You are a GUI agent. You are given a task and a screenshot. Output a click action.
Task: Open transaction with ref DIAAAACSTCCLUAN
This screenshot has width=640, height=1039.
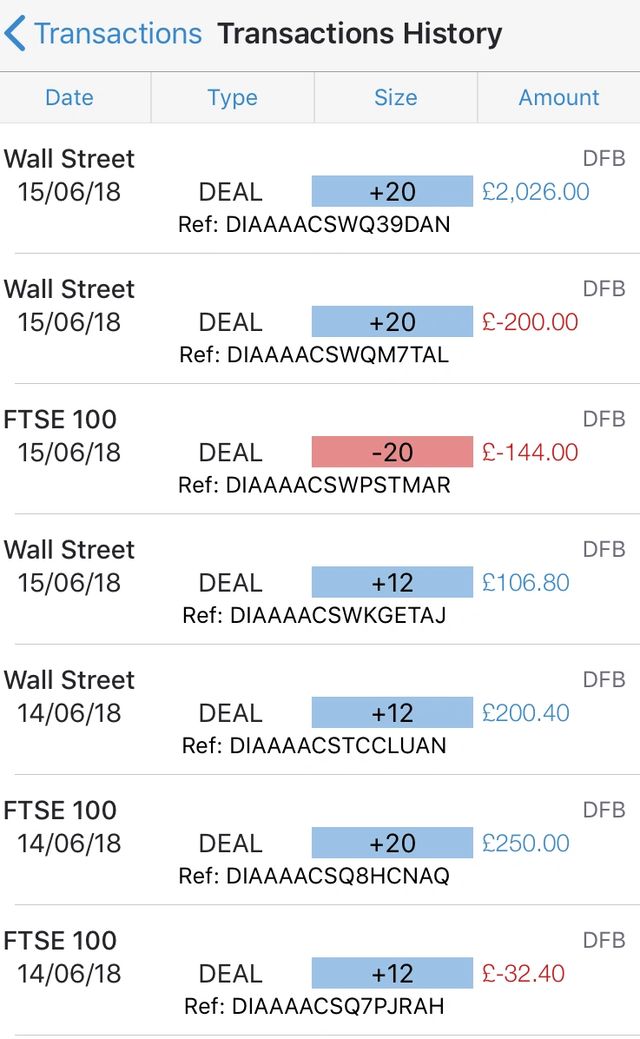pos(314,746)
